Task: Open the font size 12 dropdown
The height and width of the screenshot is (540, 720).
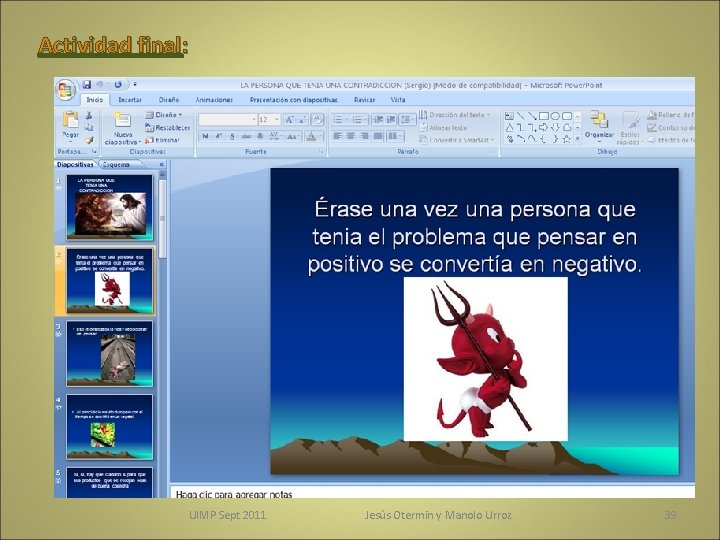Action: click(276, 120)
